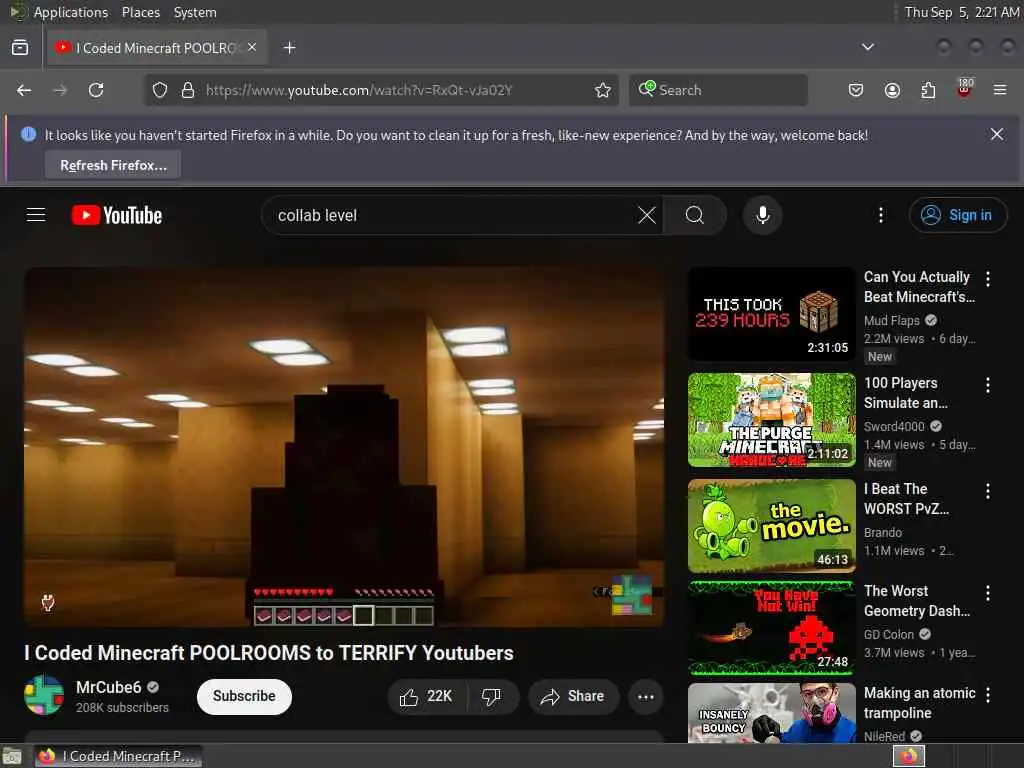This screenshot has width=1024, height=768.
Task: Open the Applications menu
Action: [x=71, y=12]
